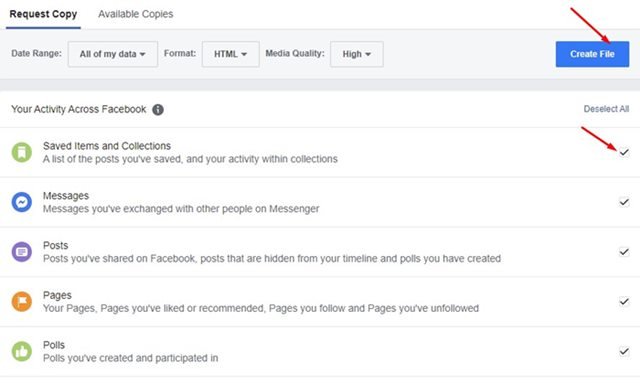Click the Create File button
The width and height of the screenshot is (640, 383).
[592, 54]
